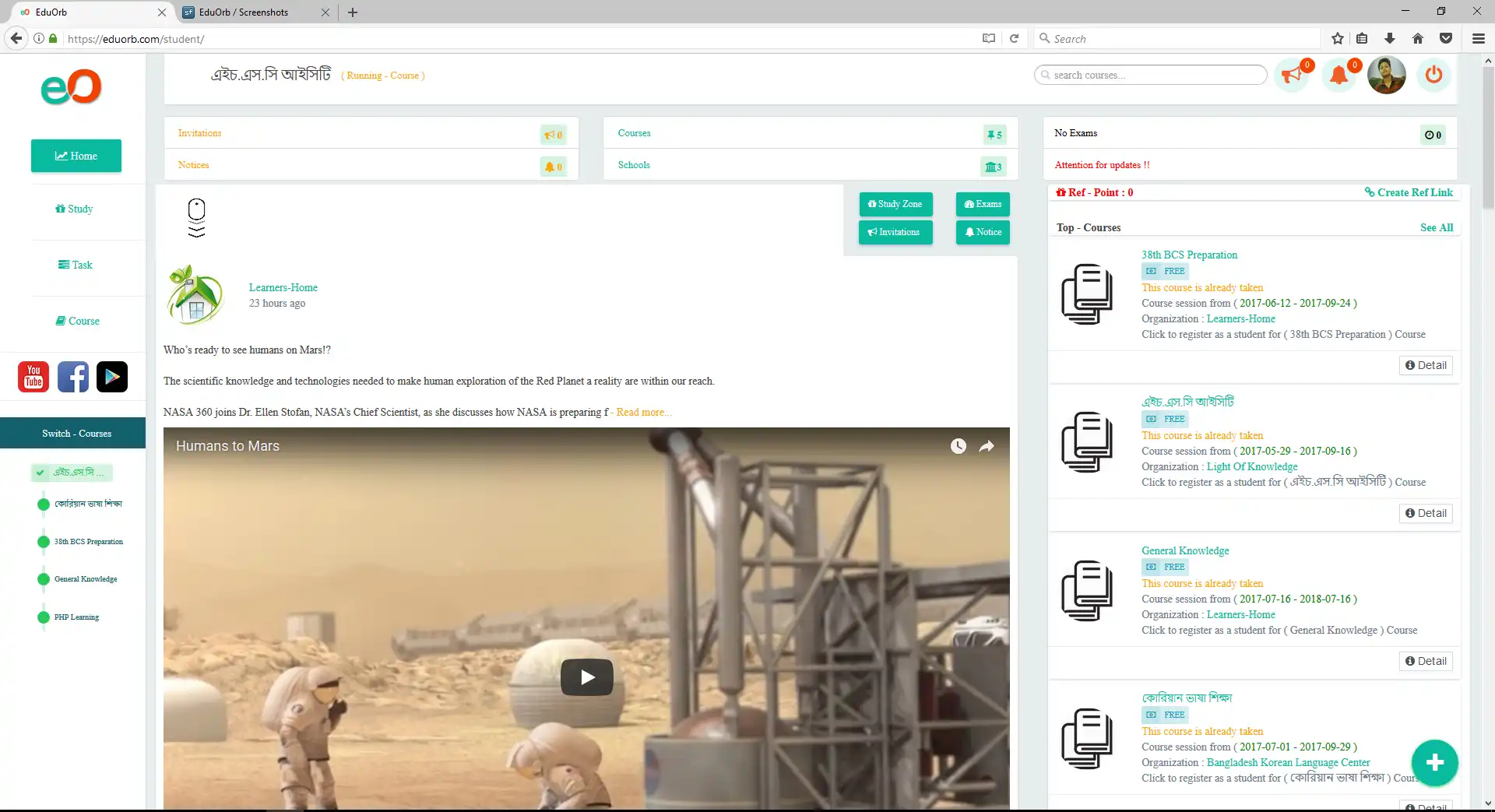The width and height of the screenshot is (1495, 812).
Task: Open the browser downloads arrow icon
Action: point(1390,38)
